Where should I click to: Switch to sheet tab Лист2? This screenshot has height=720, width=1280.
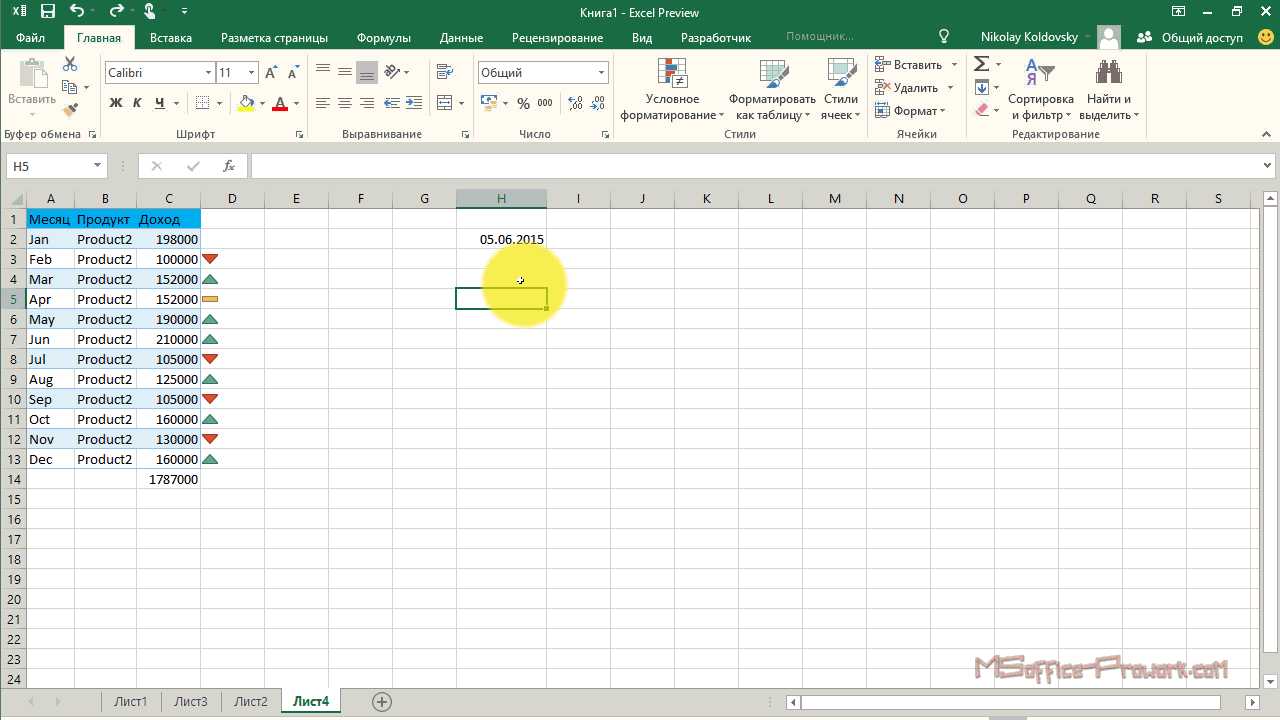click(x=251, y=702)
